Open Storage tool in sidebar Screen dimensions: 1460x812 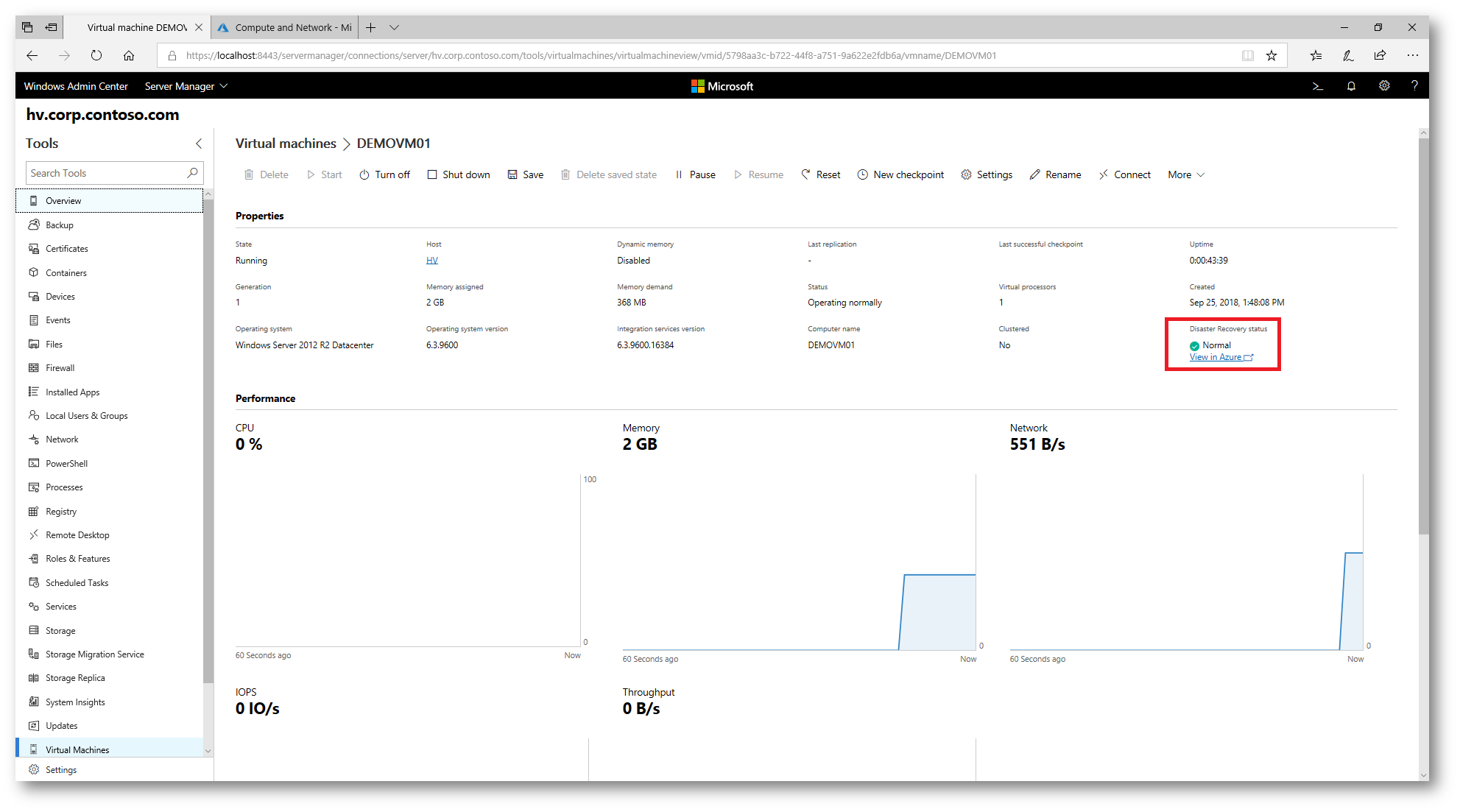pyautogui.click(x=110, y=631)
